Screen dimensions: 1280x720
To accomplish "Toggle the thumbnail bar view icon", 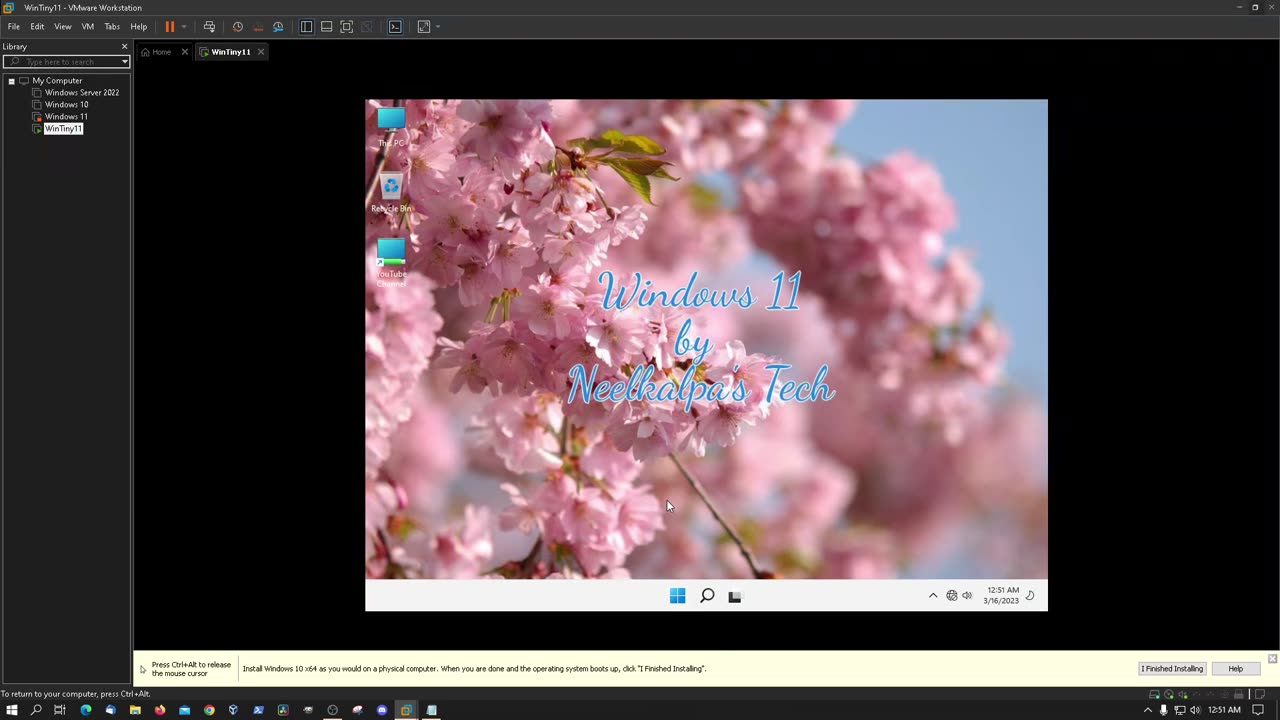I will point(326,27).
